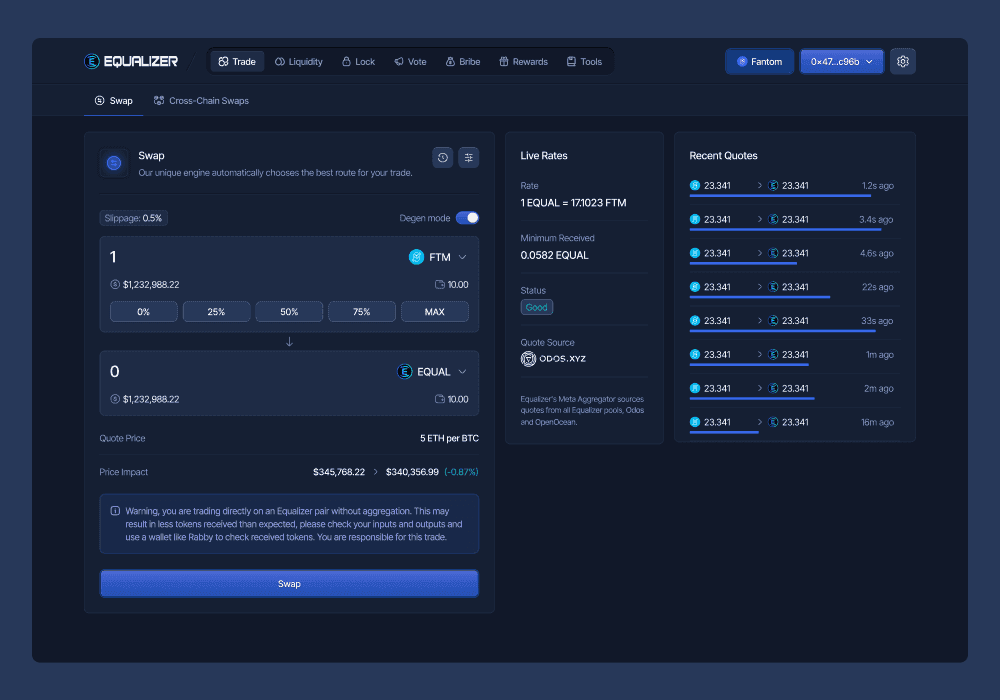Expand the EQUAL token selector
This screenshot has width=1000, height=700.
click(432, 372)
